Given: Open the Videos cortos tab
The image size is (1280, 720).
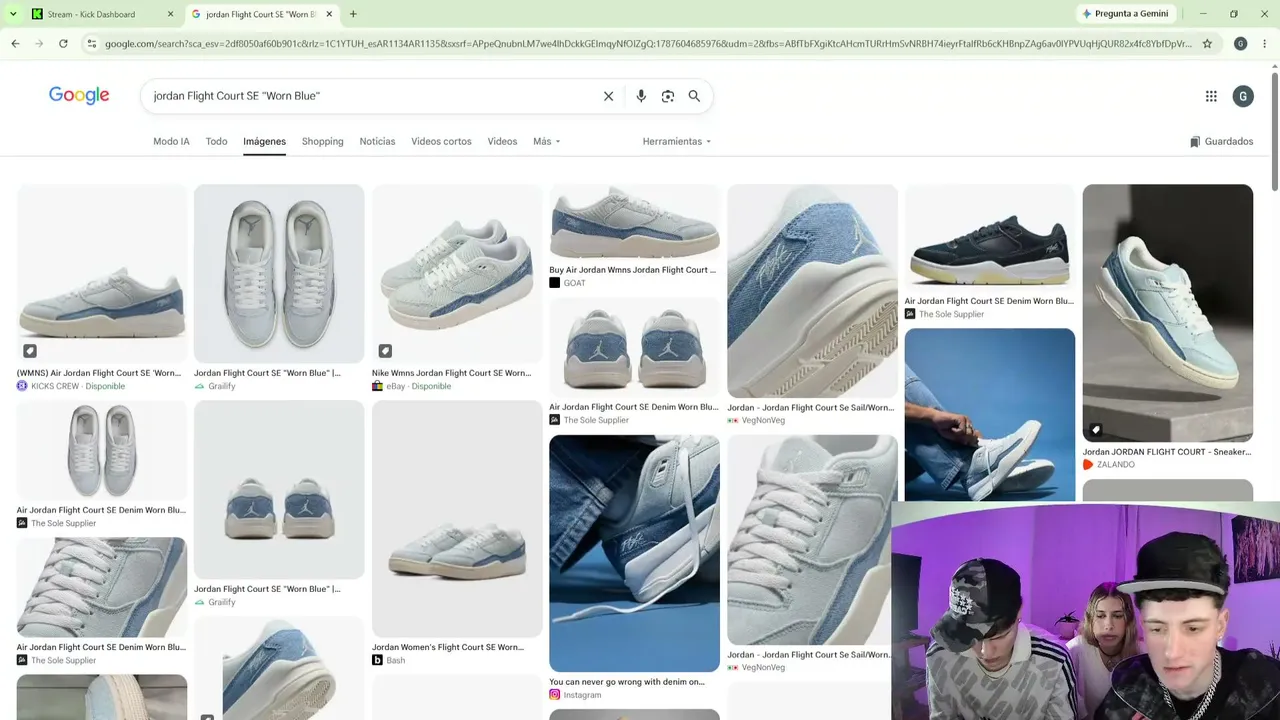Looking at the screenshot, I should coord(441,142).
